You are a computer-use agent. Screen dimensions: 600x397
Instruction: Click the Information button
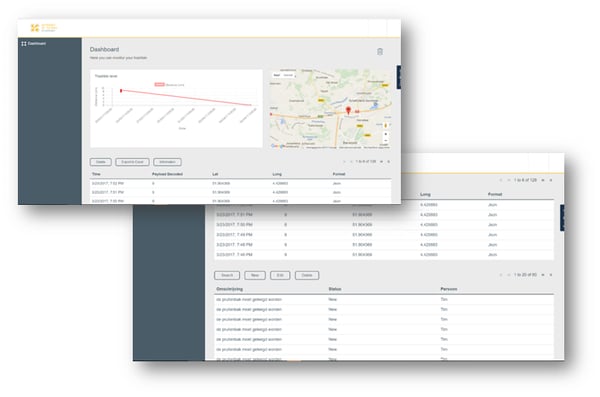(x=167, y=162)
